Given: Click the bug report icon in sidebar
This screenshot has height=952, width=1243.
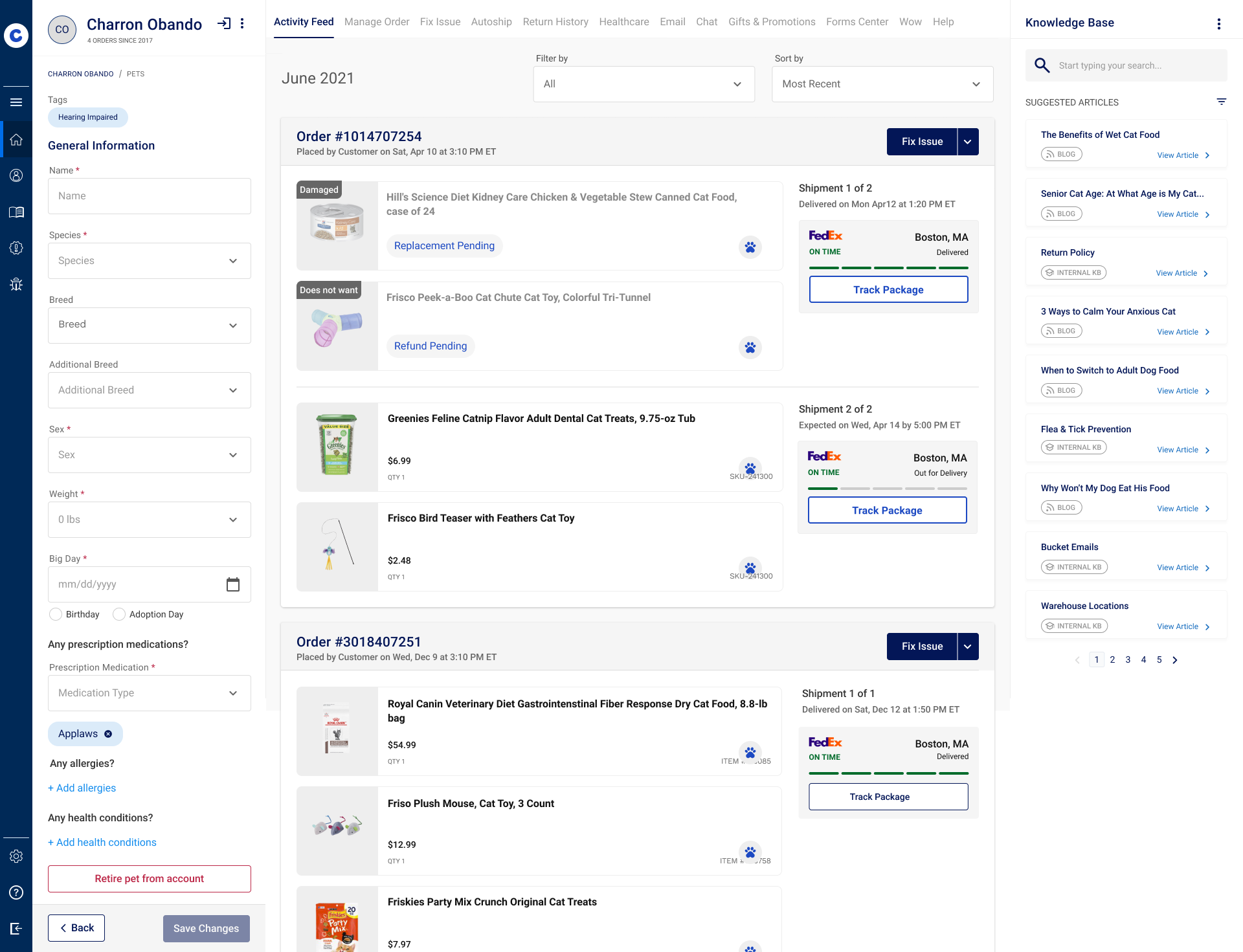Looking at the screenshot, I should (x=16, y=284).
